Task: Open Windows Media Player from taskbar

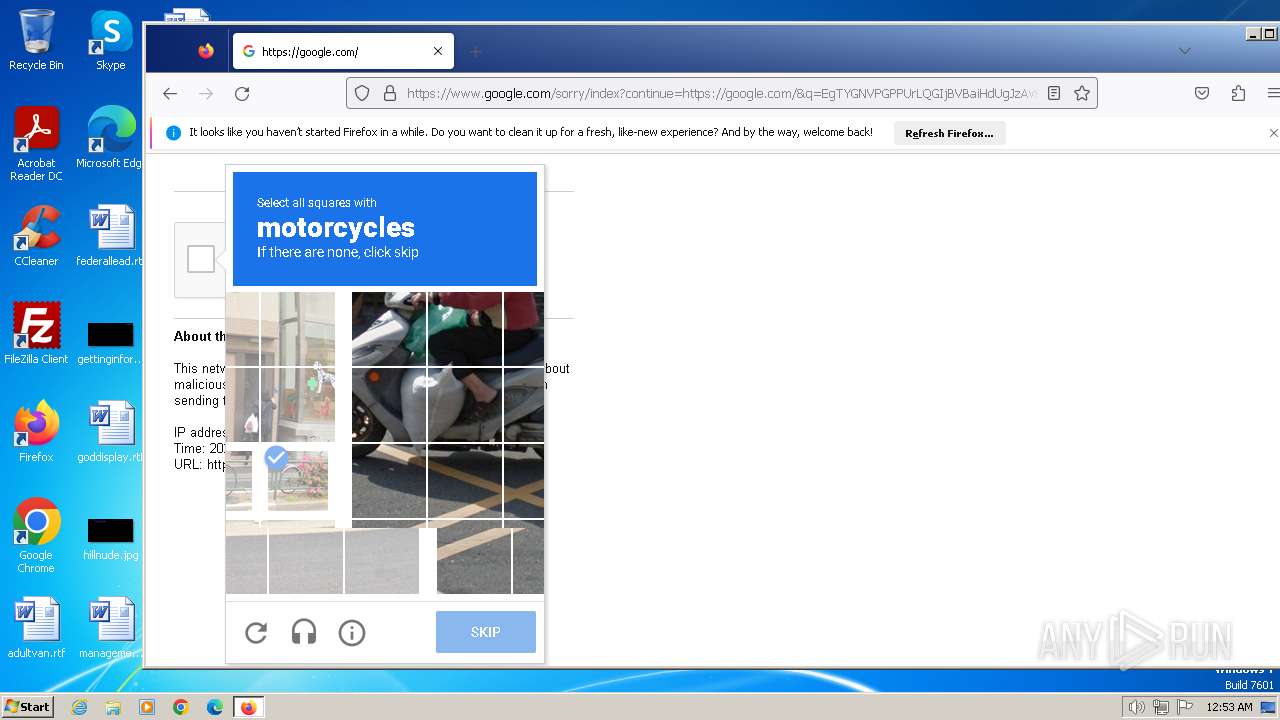Action: 147,707
